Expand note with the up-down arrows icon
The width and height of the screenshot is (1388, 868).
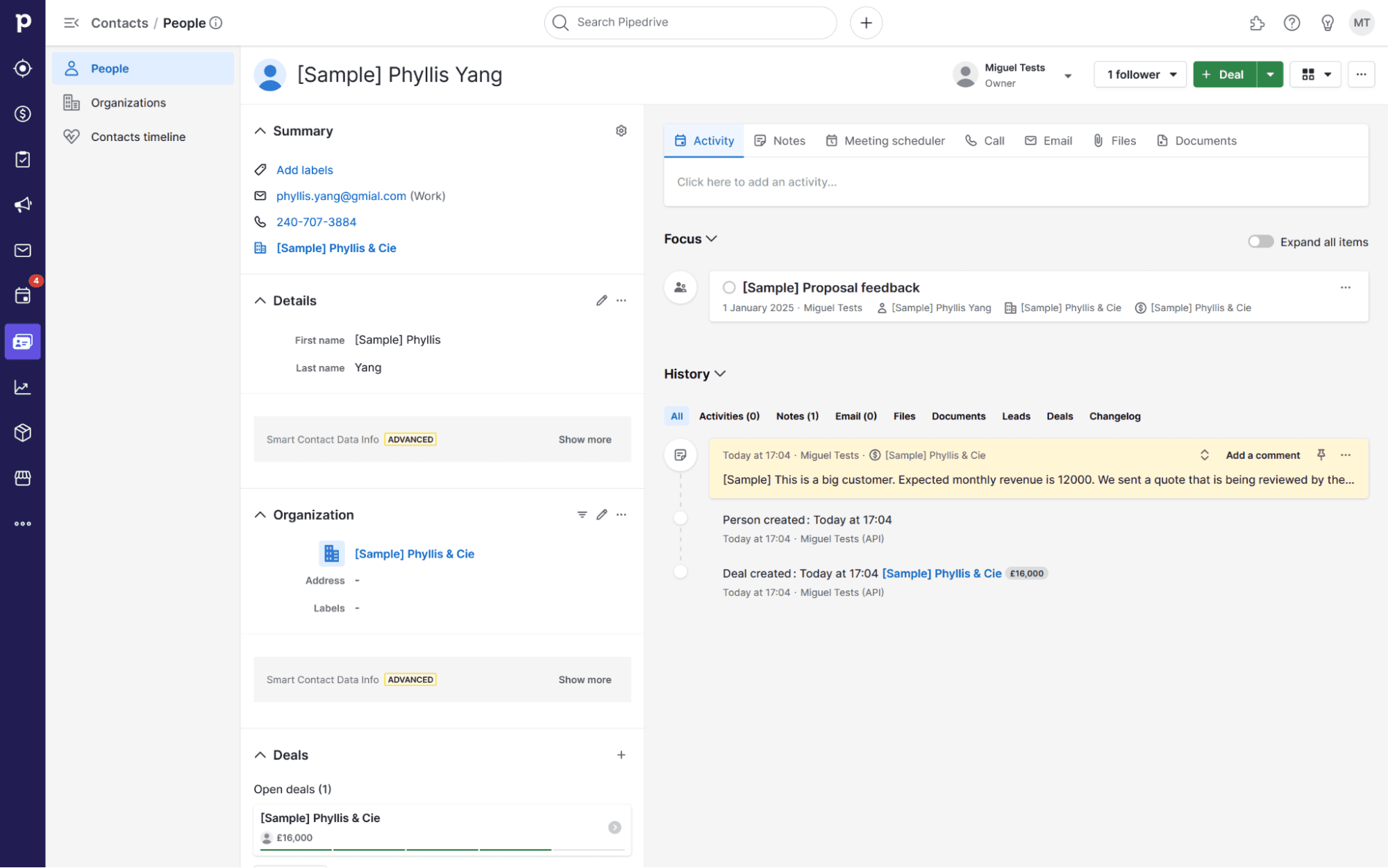1204,455
